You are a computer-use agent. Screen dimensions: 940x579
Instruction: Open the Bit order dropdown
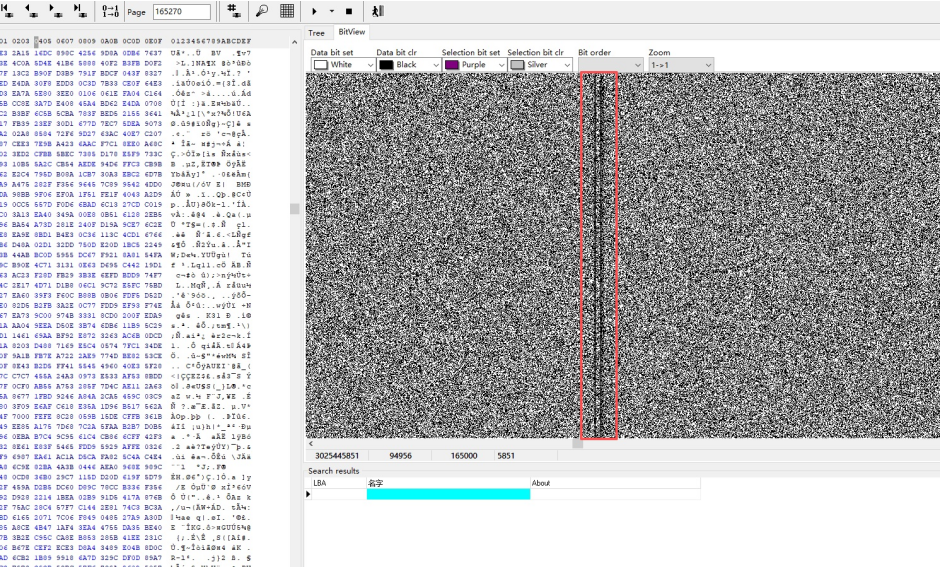pos(611,65)
